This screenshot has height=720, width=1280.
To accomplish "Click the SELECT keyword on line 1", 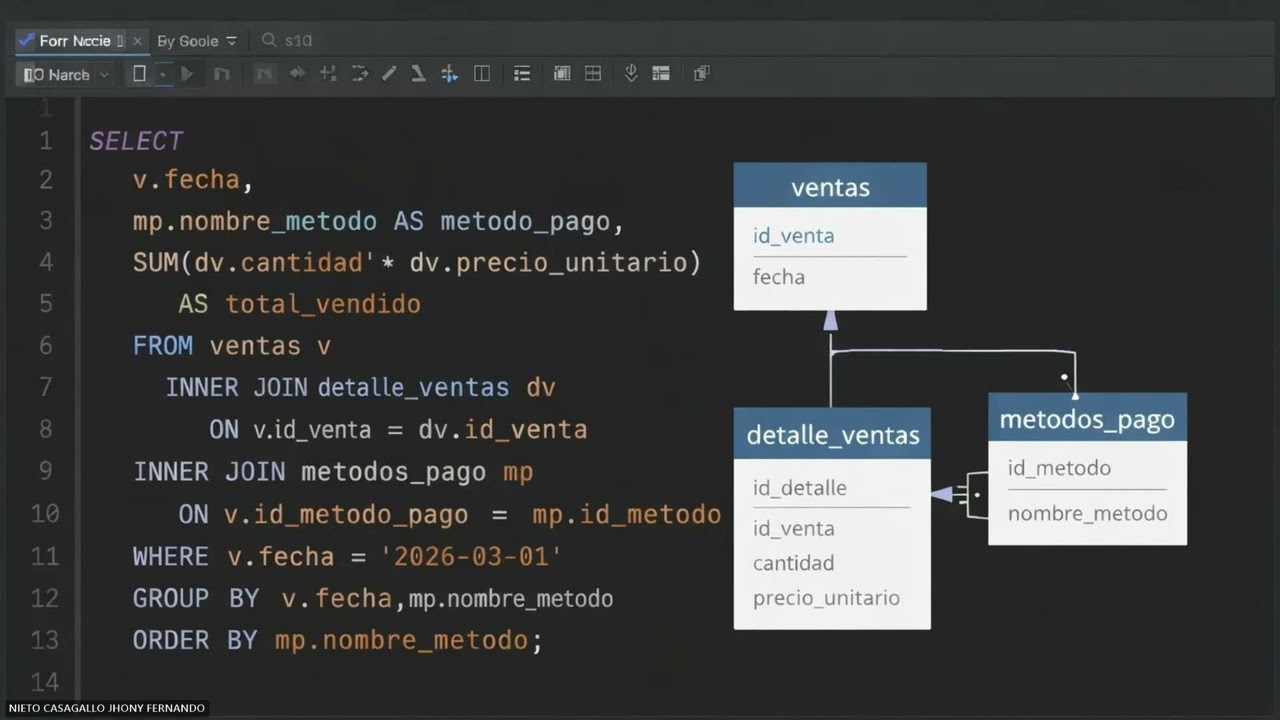I will (x=136, y=141).
